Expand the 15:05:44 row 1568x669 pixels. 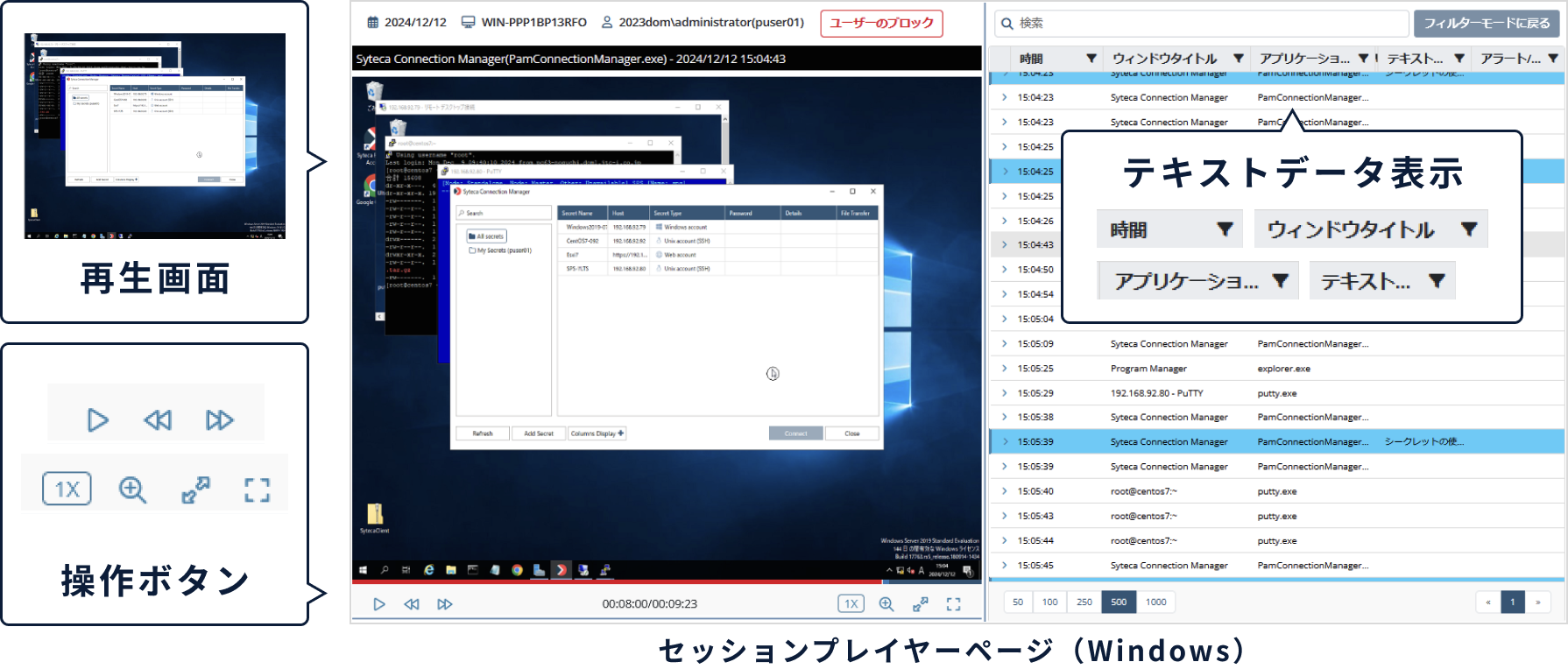point(1005,541)
